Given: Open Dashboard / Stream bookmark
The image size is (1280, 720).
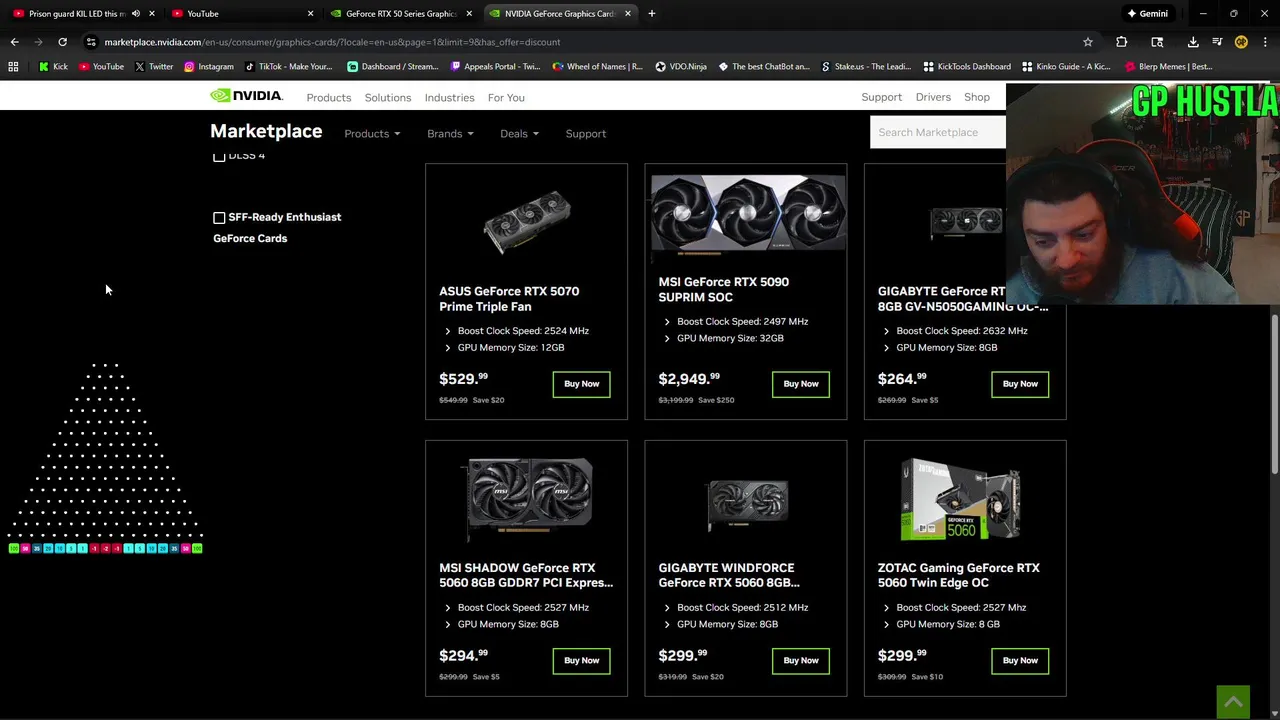Looking at the screenshot, I should pos(392,67).
